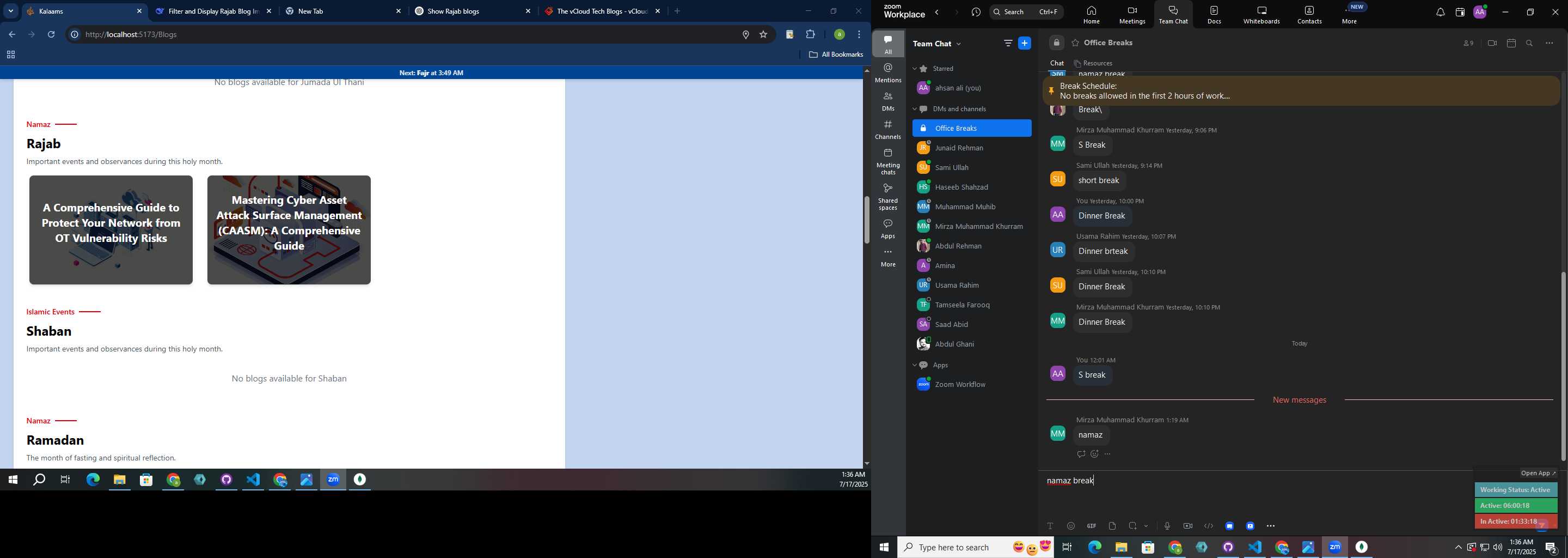Screen dimensions: 1568x558
Task: Click Zoom history clock icon
Action: (x=976, y=12)
